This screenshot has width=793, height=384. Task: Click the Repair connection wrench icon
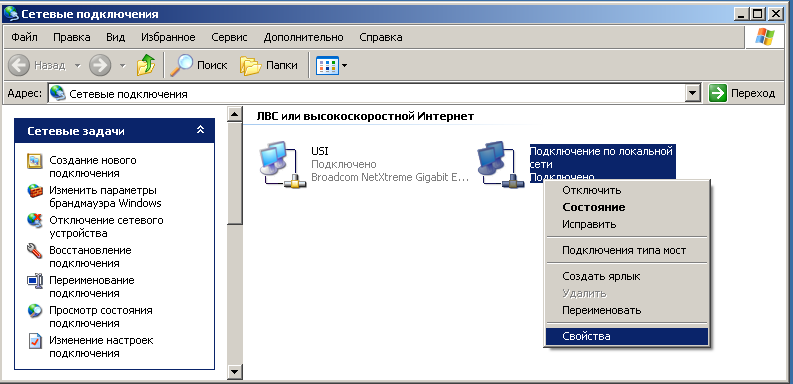coord(34,251)
